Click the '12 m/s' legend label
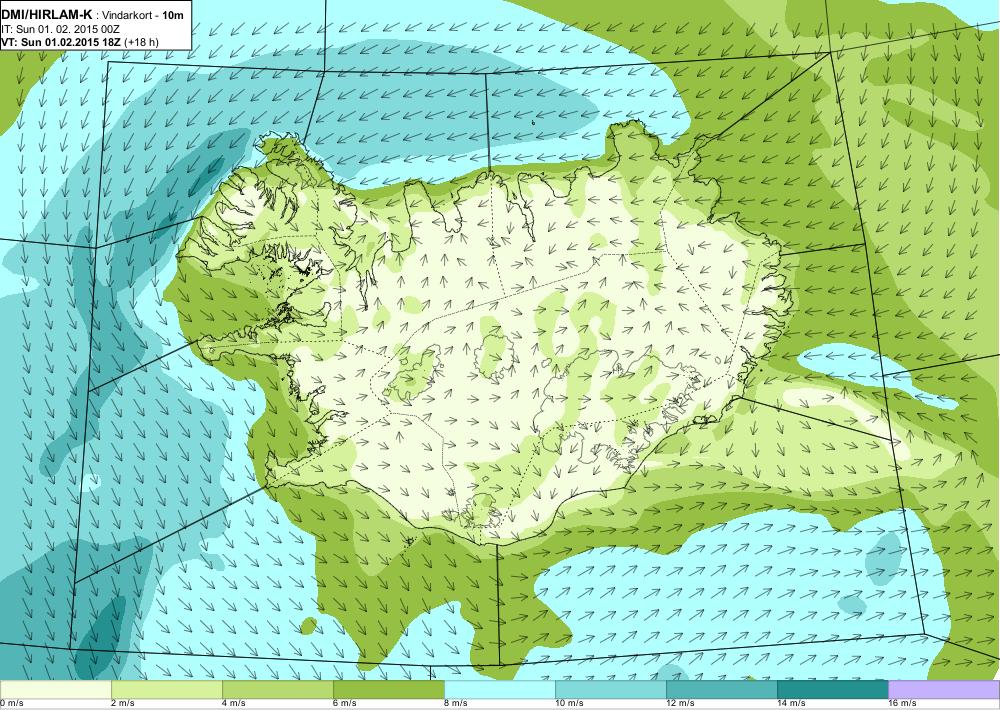Viewport: 1000px width, 710px height. click(680, 704)
